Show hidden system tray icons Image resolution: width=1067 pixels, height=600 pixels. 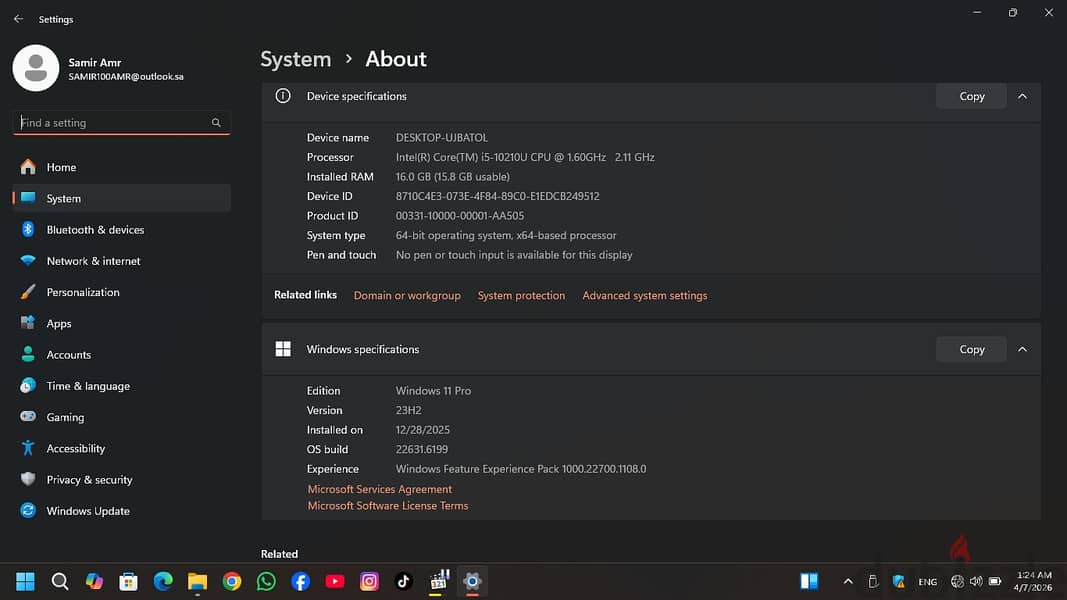click(848, 582)
